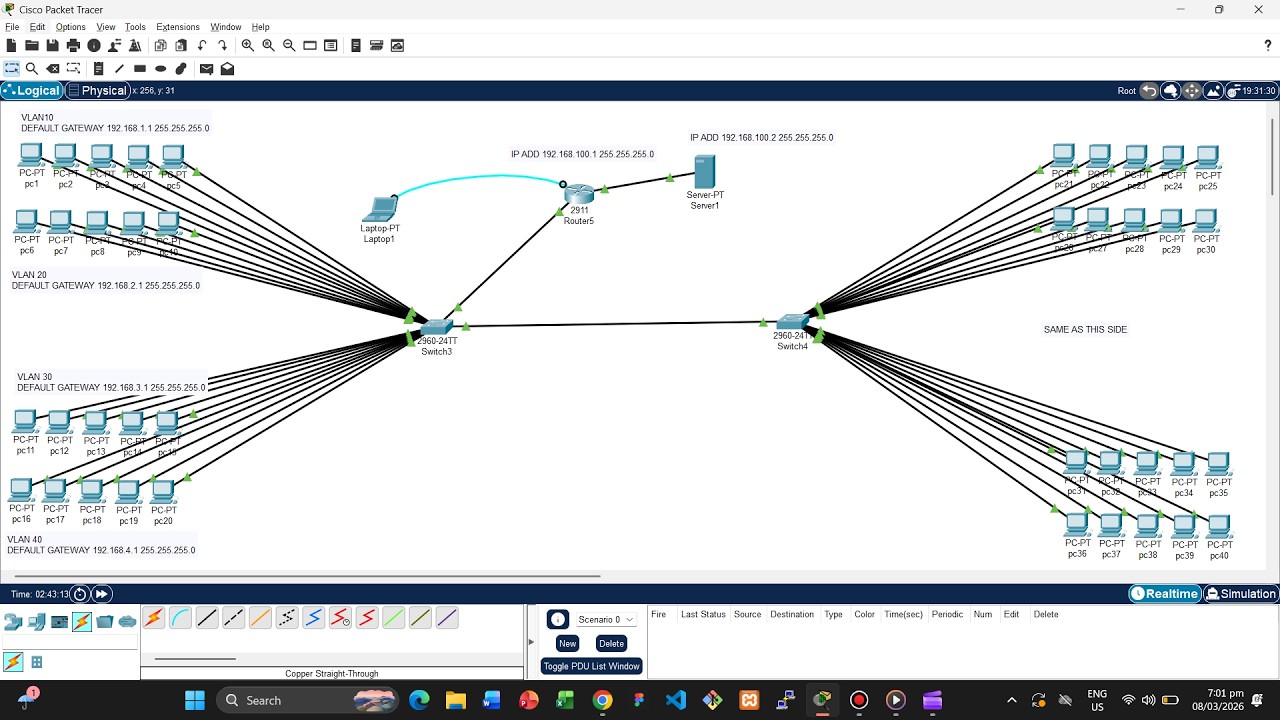Click the Delete scenario button
Viewport: 1280px width, 720px height.
point(611,644)
